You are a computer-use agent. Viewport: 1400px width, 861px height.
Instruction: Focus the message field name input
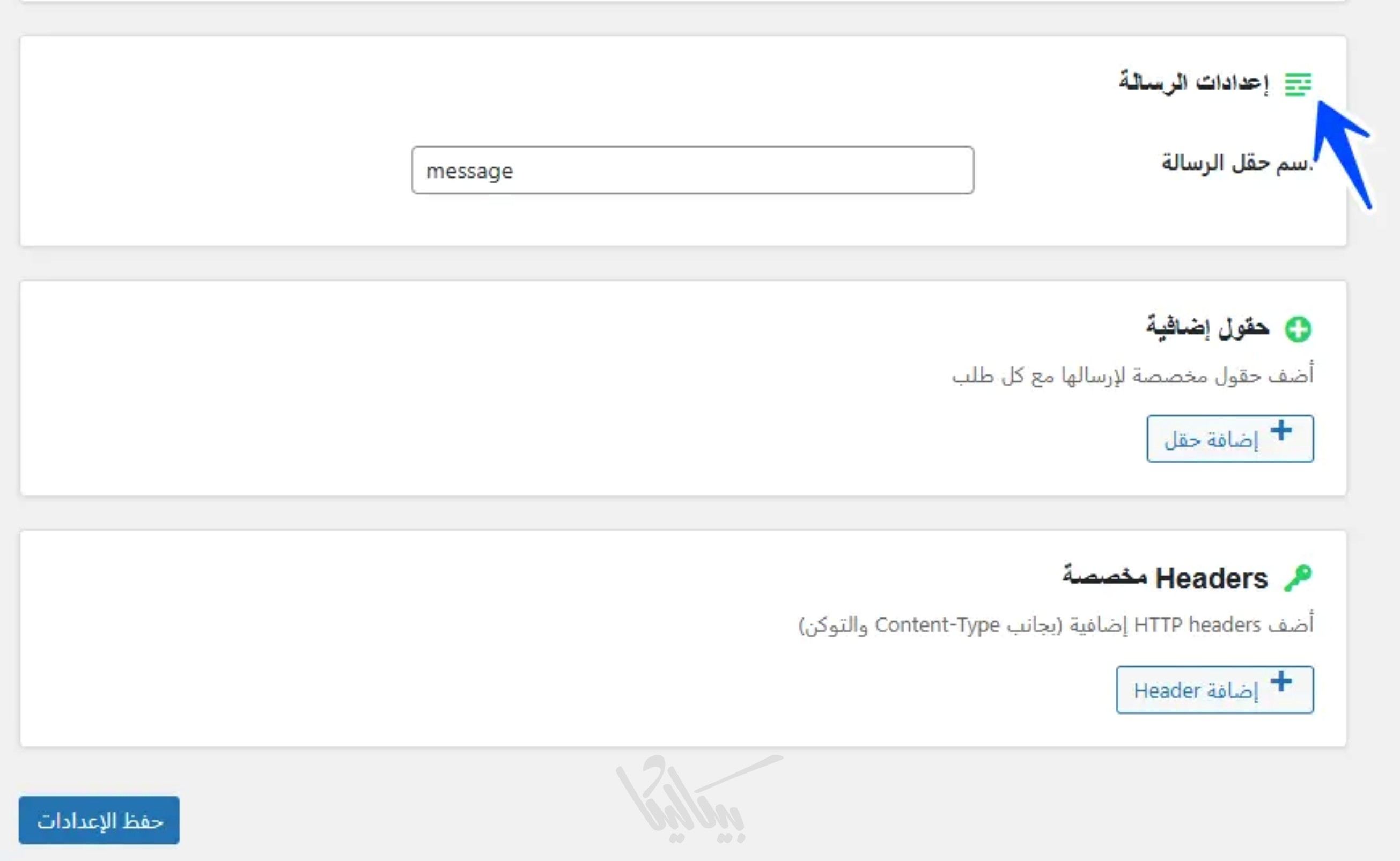click(x=692, y=170)
